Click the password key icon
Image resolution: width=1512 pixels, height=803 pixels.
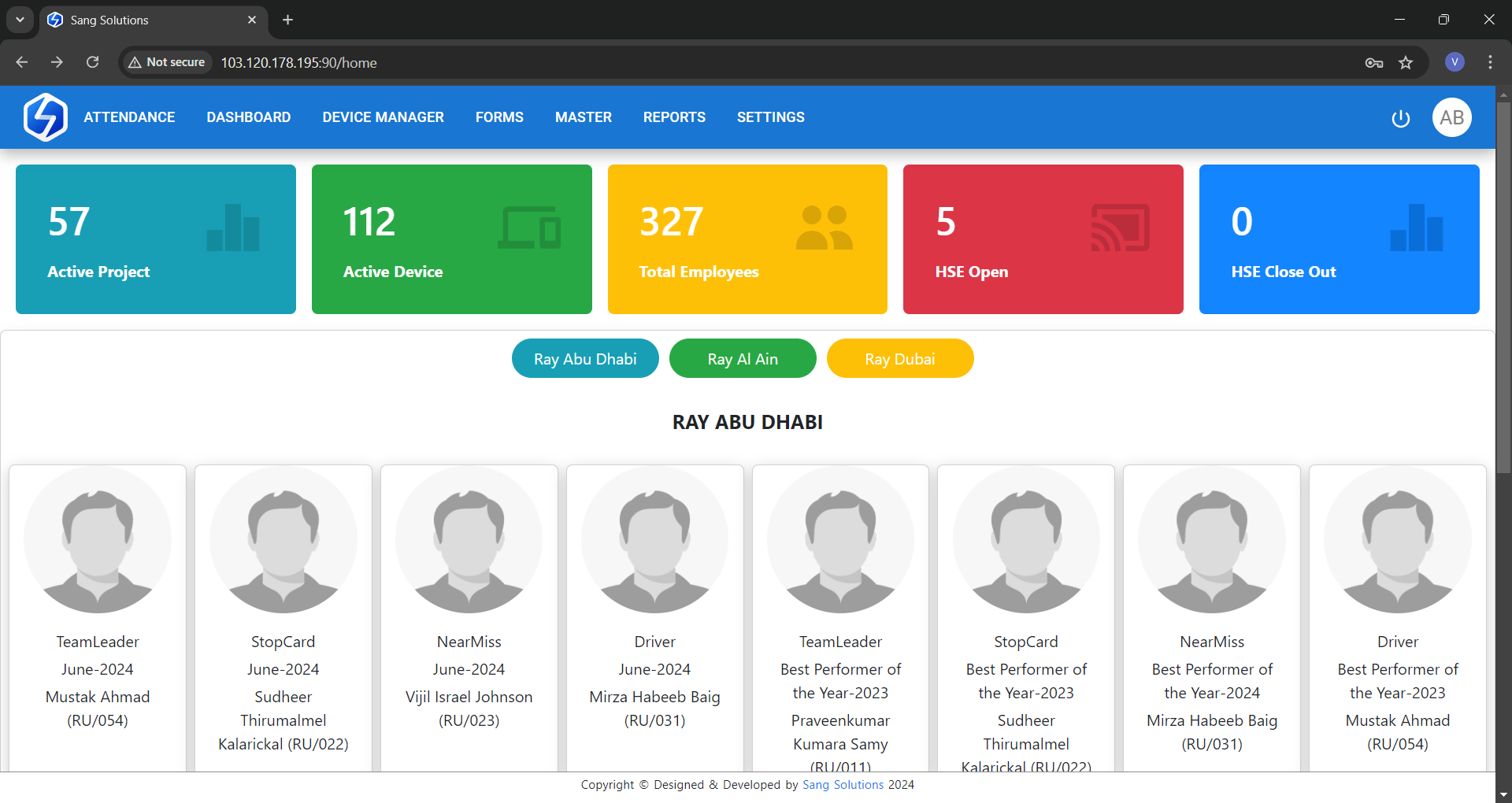pyautogui.click(x=1374, y=63)
